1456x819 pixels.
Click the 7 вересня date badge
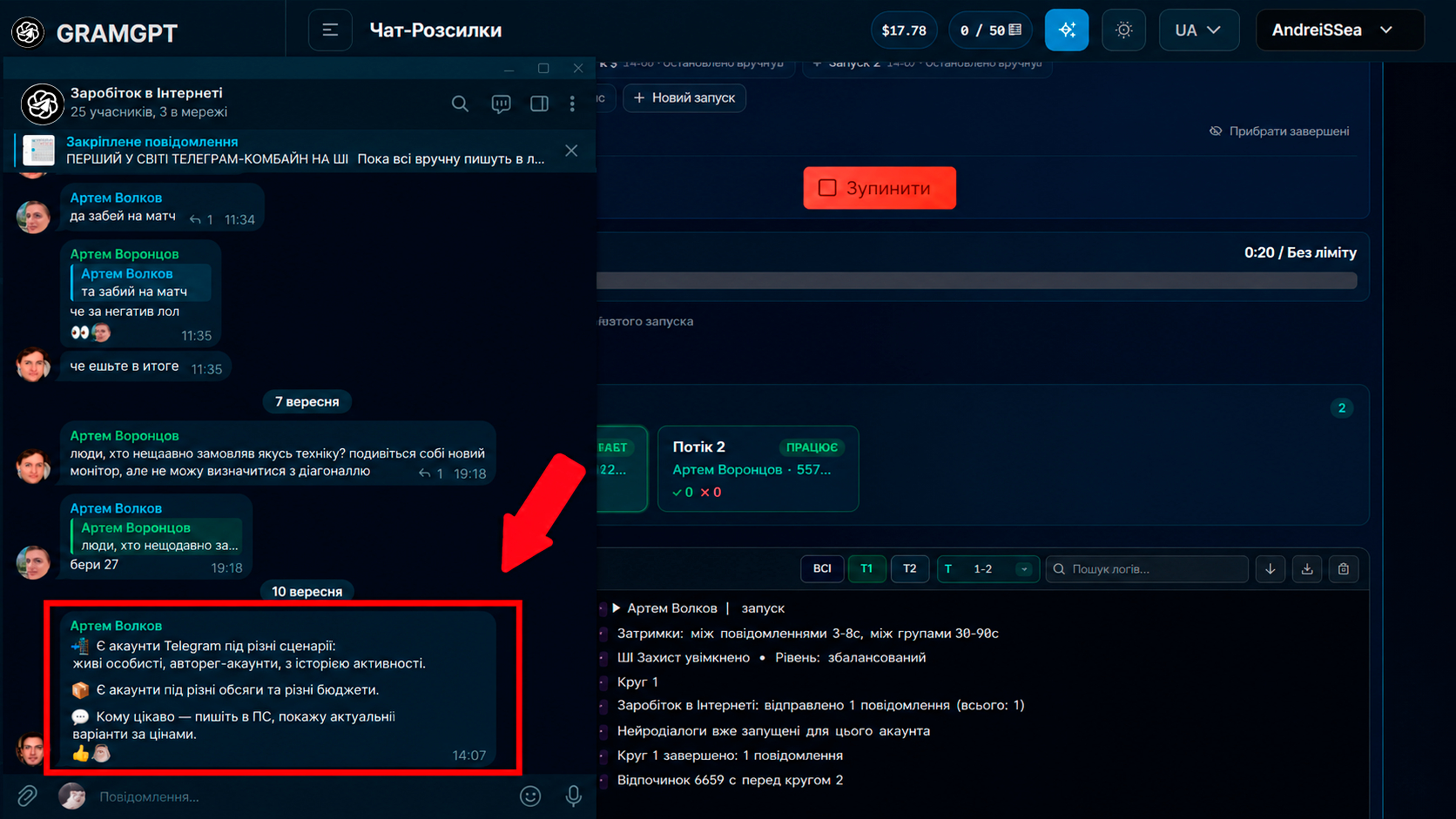[307, 401]
